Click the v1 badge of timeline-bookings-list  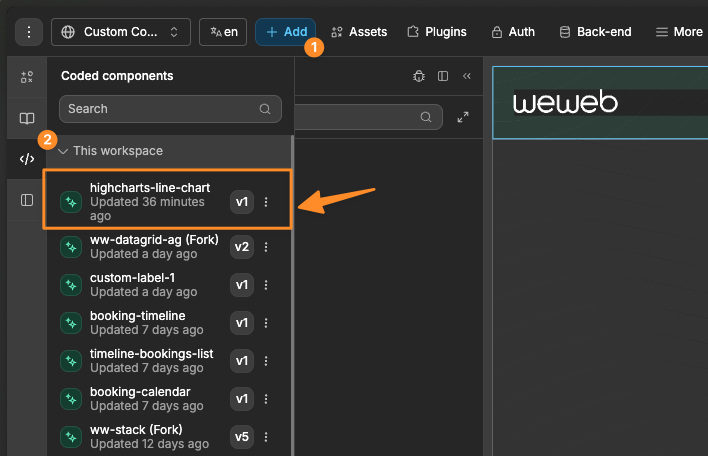pos(242,361)
